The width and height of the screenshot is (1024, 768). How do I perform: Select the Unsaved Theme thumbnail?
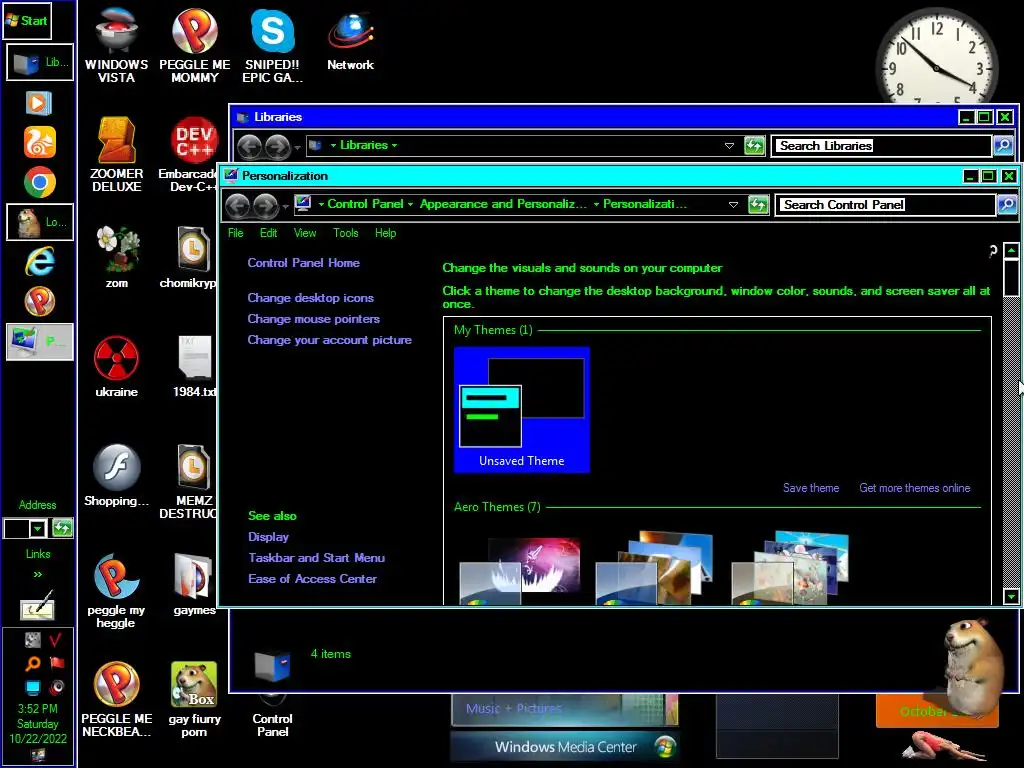522,410
